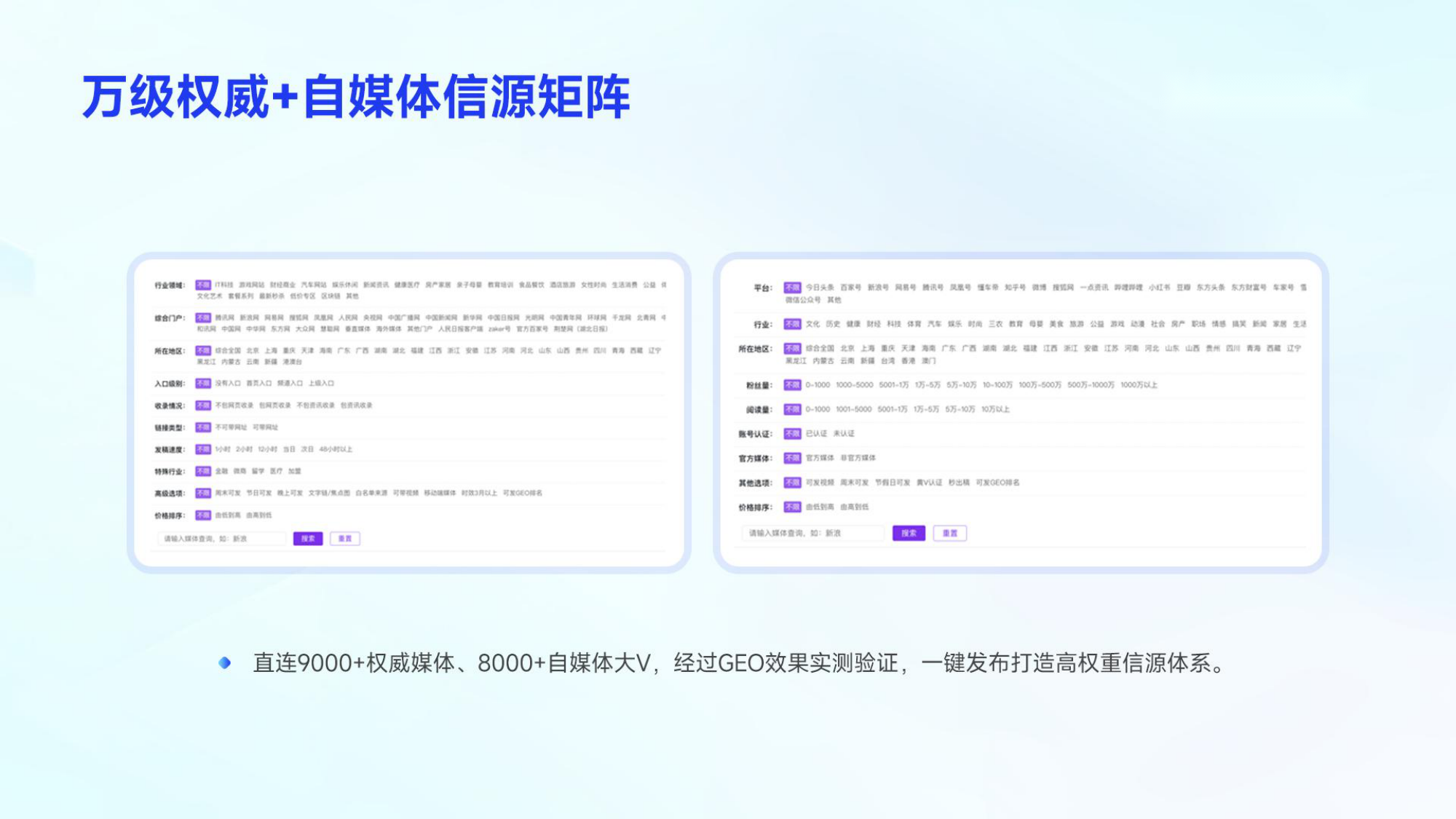The image size is (1456, 819).
Task: Choose 香港 region in right panel
Action: coord(909,361)
